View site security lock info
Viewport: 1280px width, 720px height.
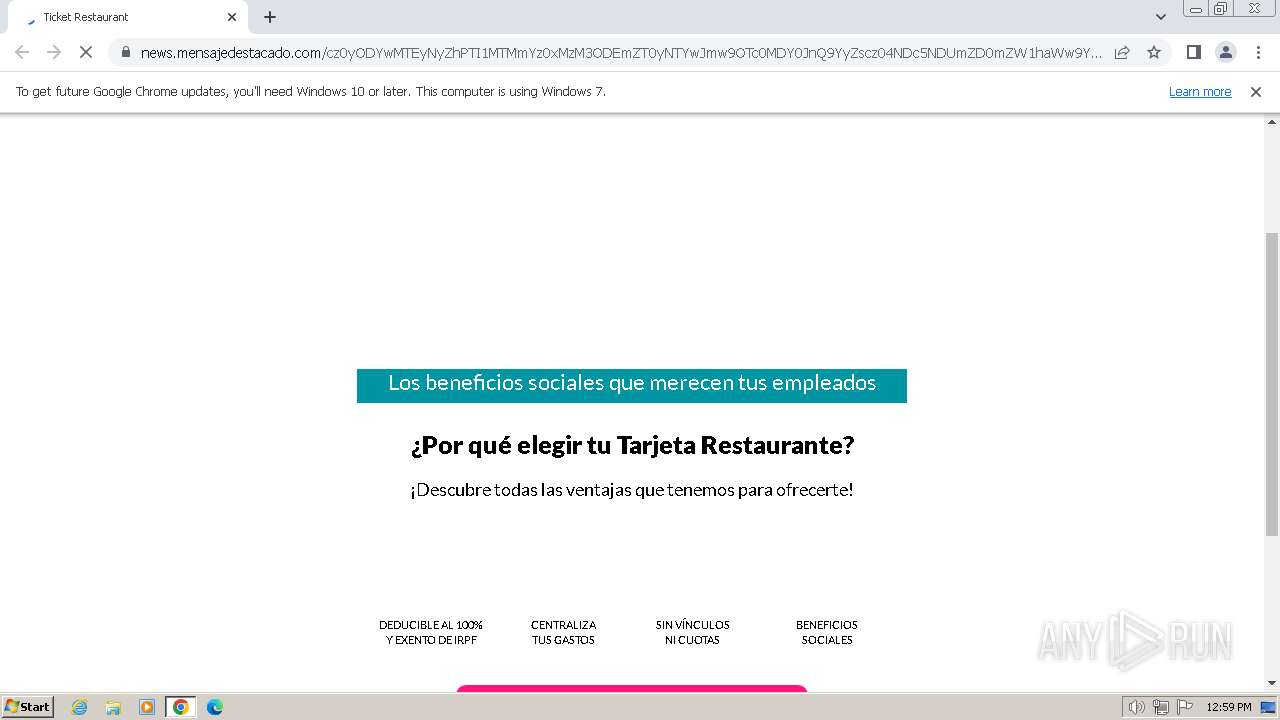(126, 52)
